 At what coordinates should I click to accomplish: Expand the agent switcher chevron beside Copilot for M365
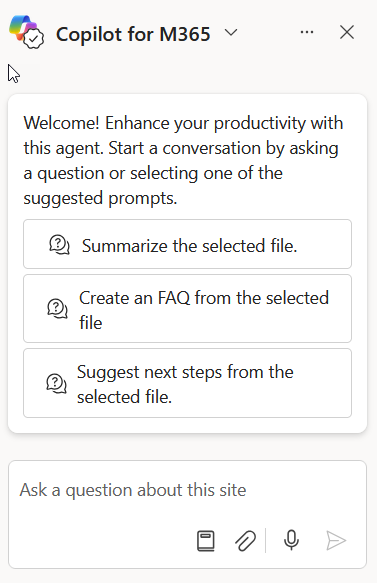coord(231,33)
